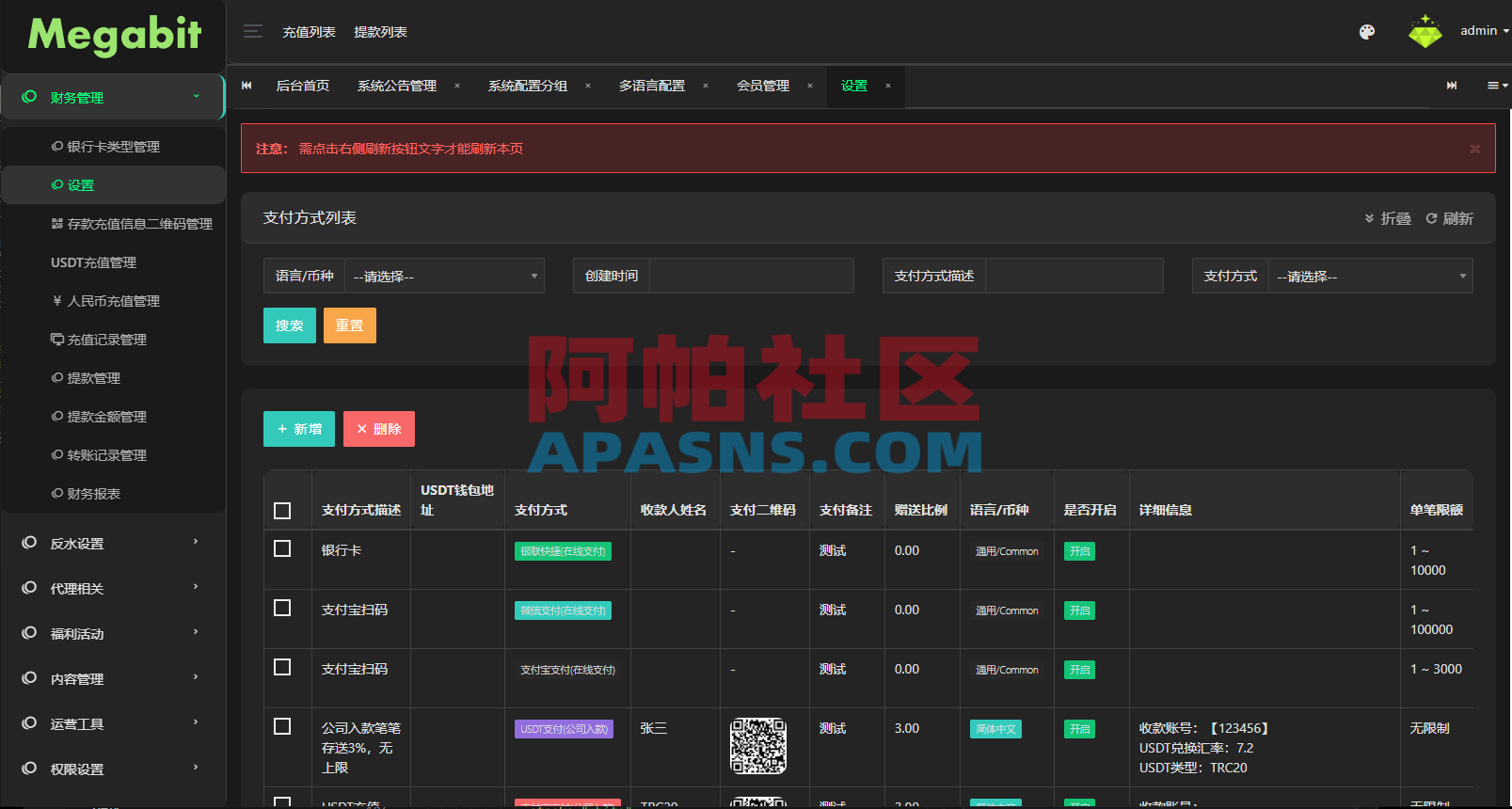Toggle the sidebar hamburger menu icon
Screen dimensions: 1512x809
[252, 31]
